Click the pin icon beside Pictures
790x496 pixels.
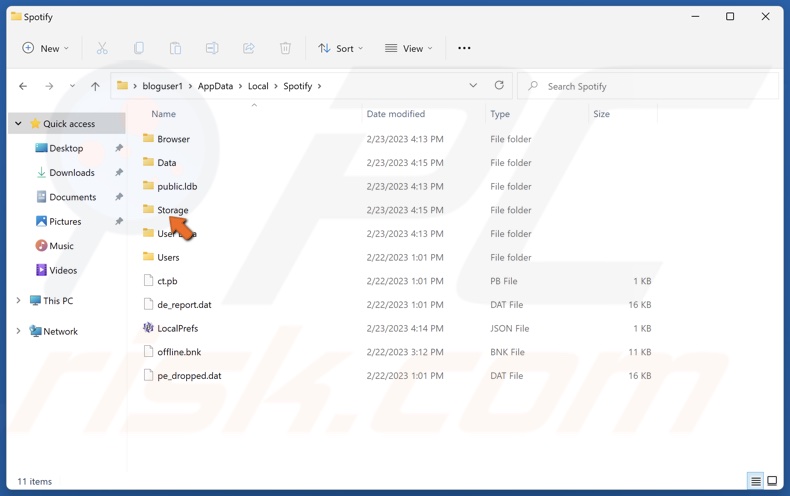pyautogui.click(x=118, y=221)
